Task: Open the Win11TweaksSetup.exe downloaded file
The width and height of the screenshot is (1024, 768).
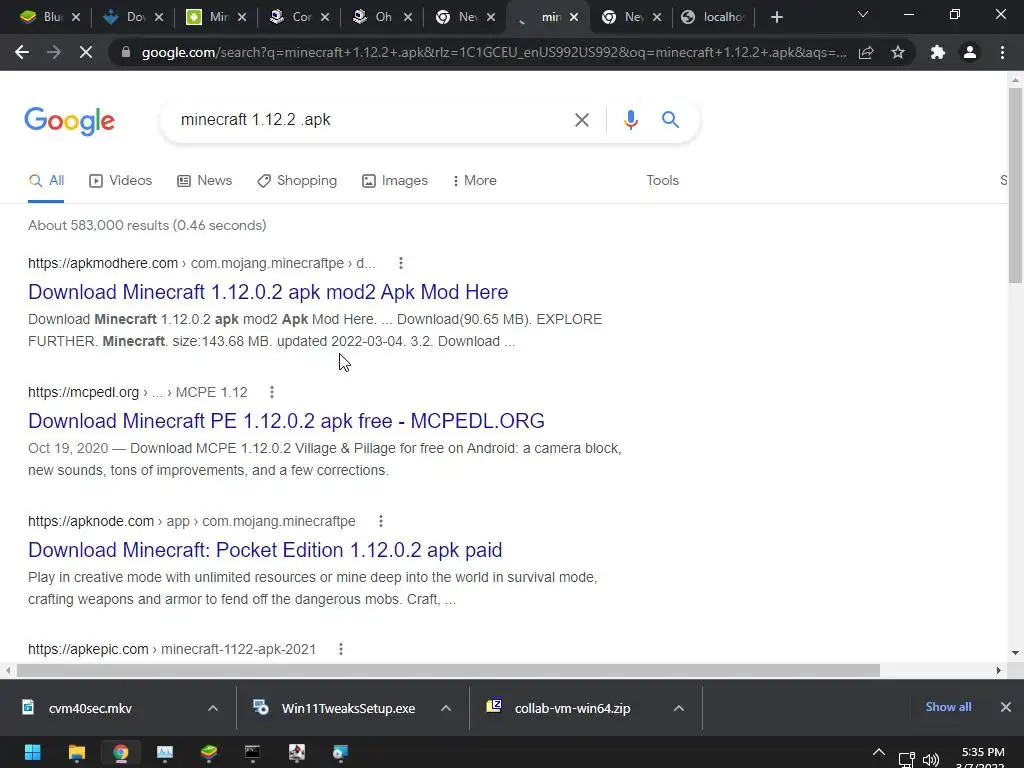Action: pyautogui.click(x=348, y=709)
